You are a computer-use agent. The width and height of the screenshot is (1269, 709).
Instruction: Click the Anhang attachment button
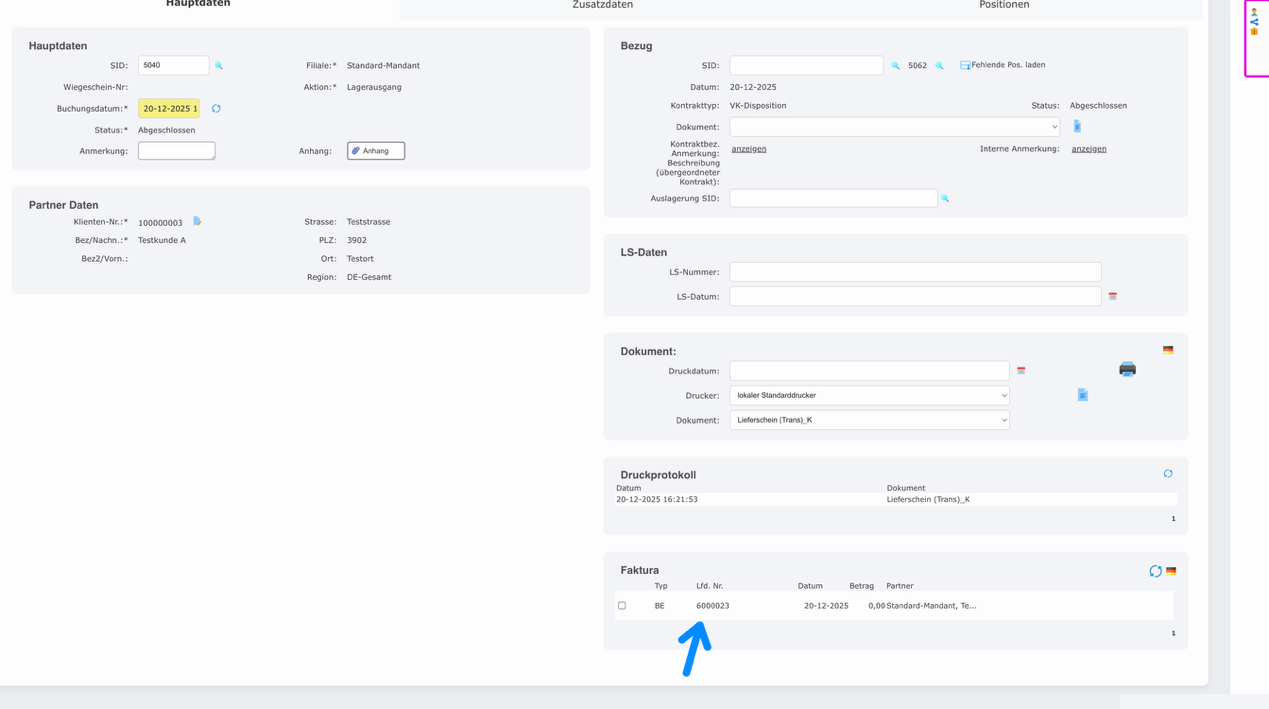[376, 151]
